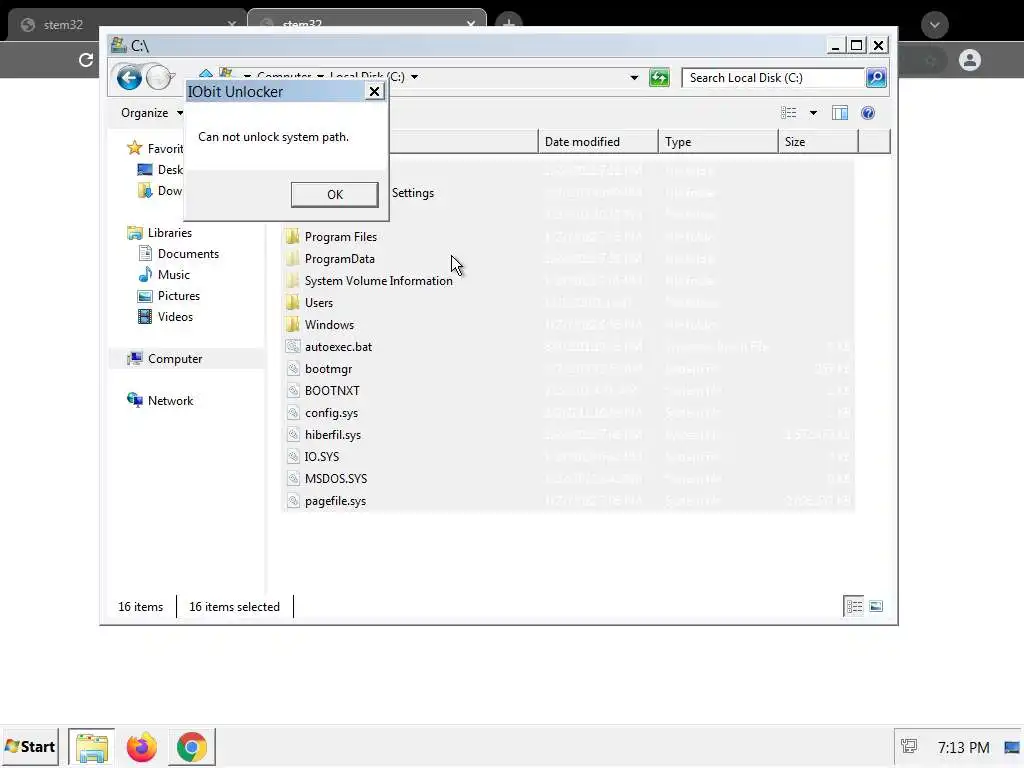
Task: Switch to the first stem32 browser tab
Action: (x=127, y=25)
